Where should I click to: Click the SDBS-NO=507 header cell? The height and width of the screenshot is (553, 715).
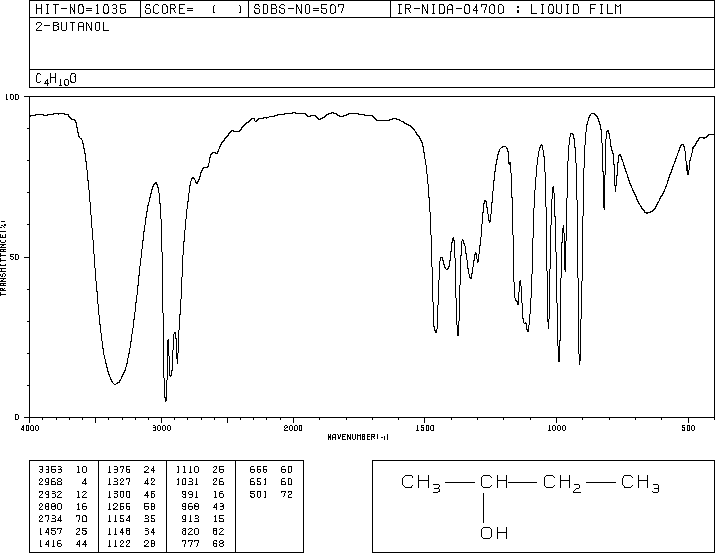pyautogui.click(x=299, y=10)
